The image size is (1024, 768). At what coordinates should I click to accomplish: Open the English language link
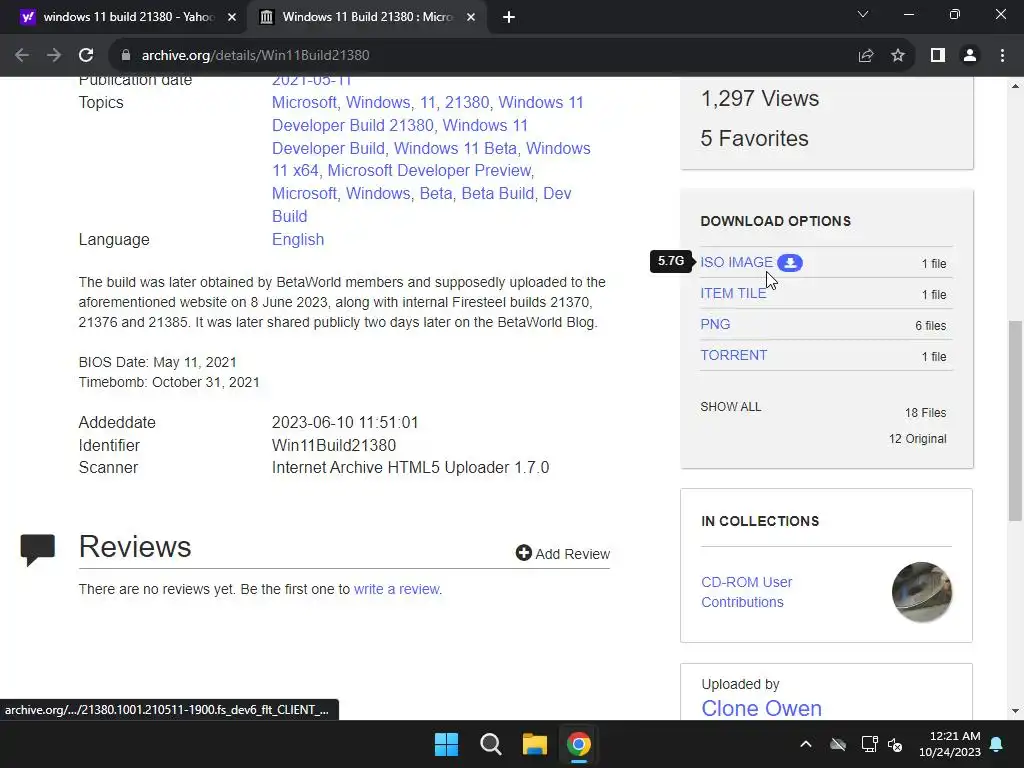pos(298,240)
